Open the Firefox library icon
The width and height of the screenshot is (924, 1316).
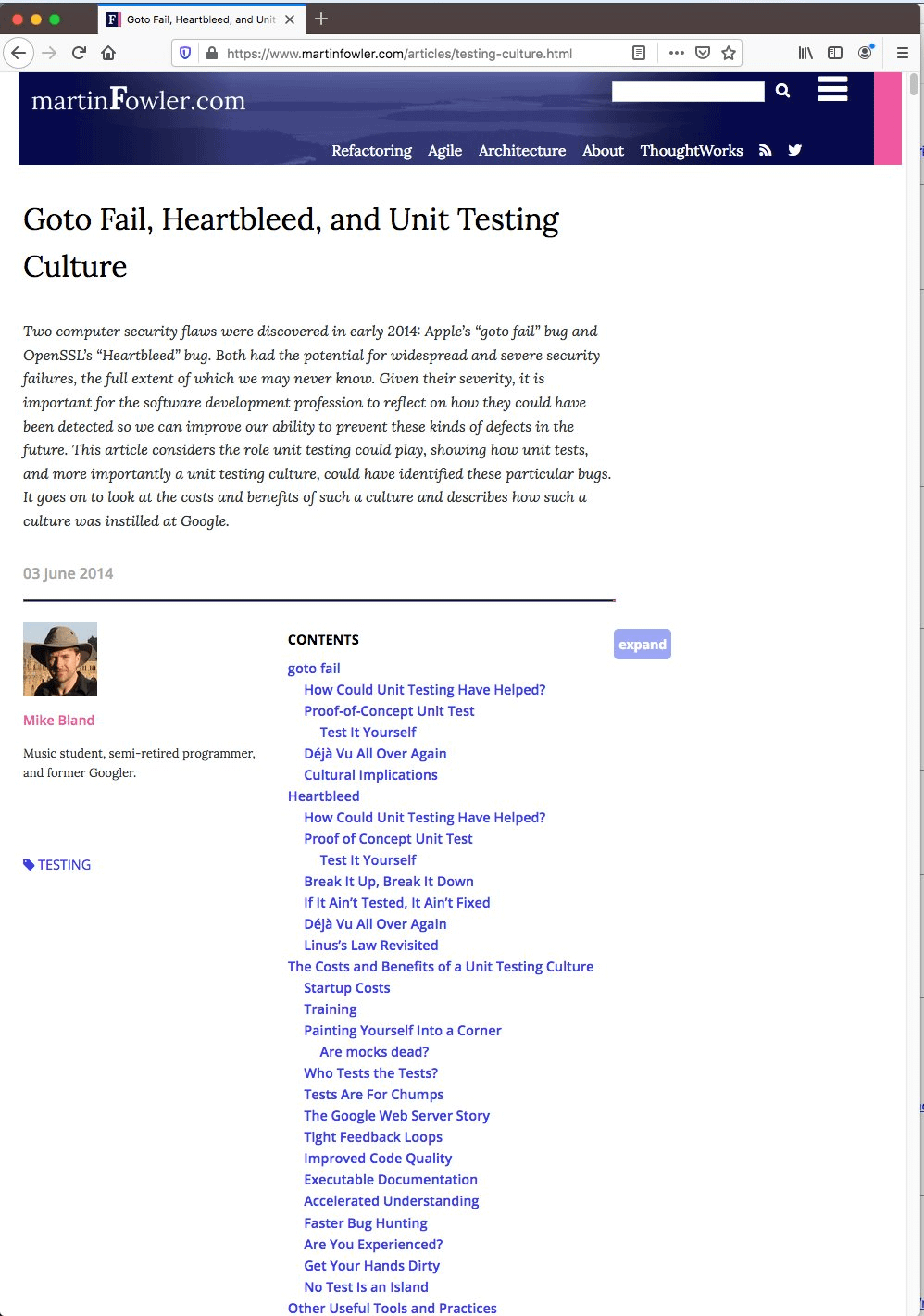pos(805,53)
